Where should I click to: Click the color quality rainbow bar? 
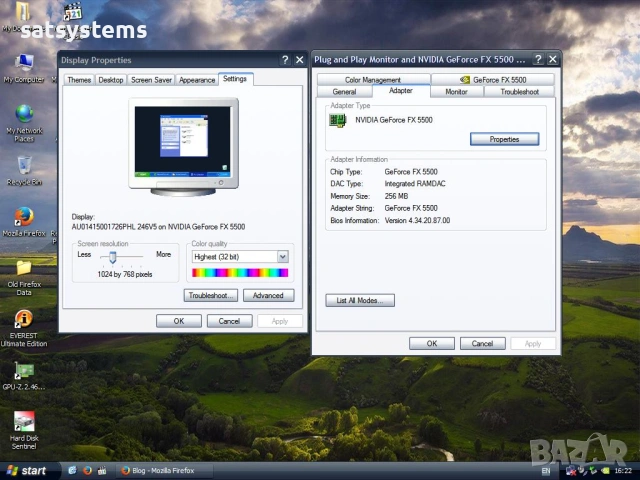240,273
